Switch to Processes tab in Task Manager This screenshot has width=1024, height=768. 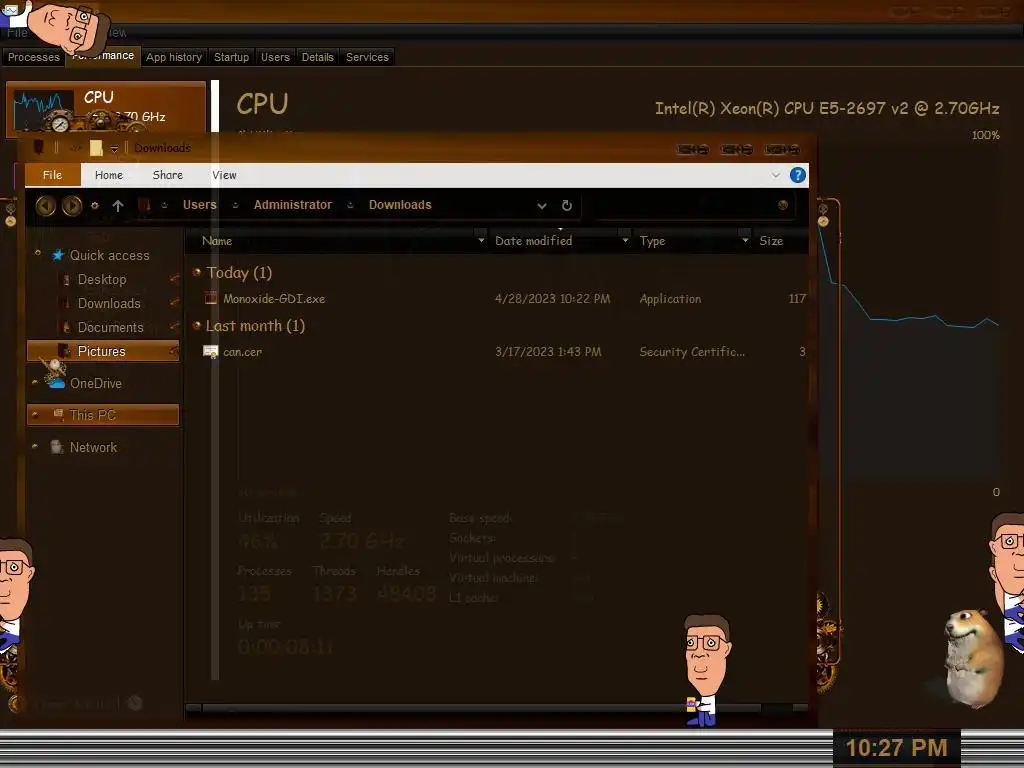click(33, 57)
